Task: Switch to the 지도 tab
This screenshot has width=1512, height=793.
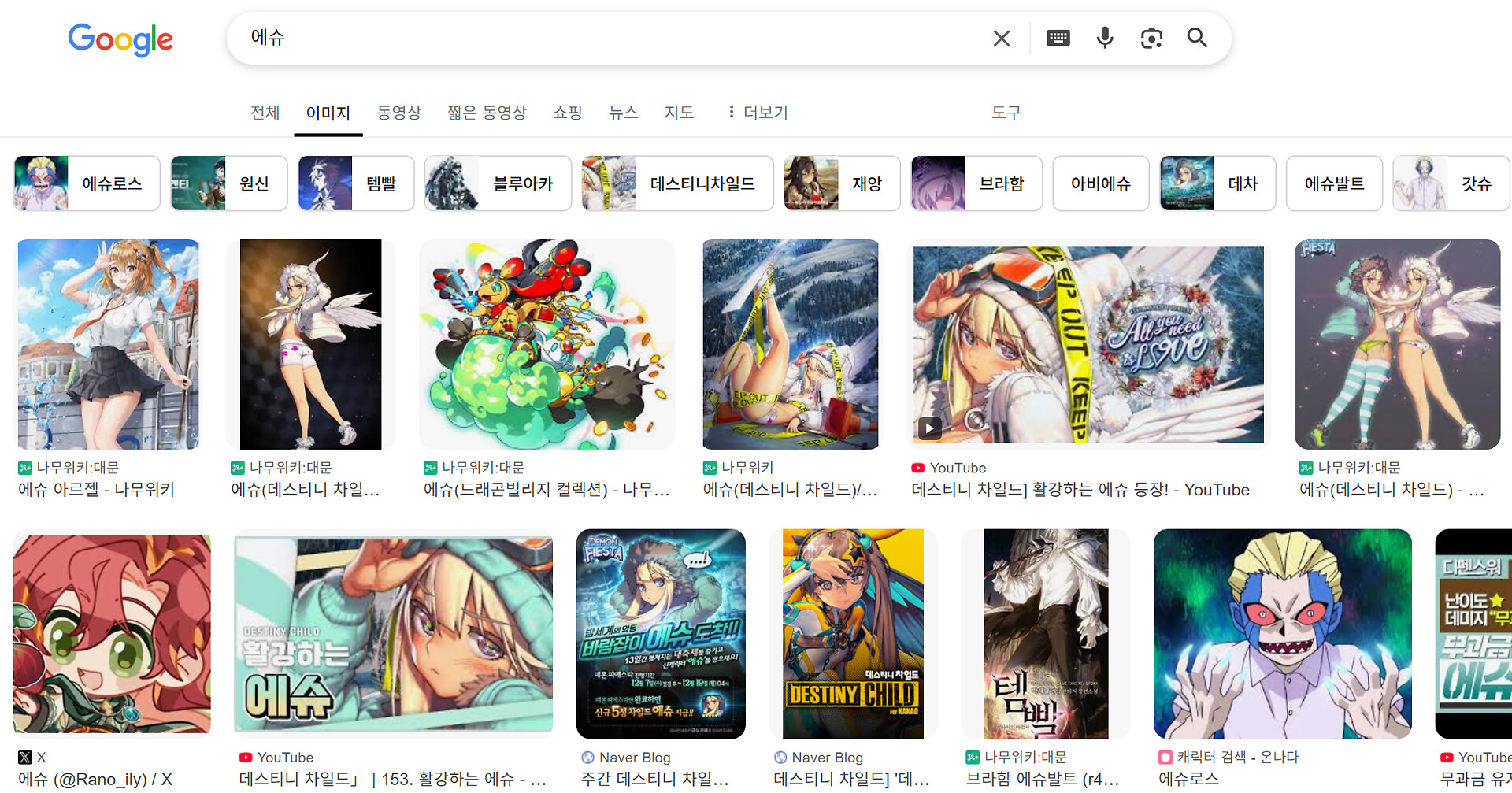Action: click(x=679, y=113)
